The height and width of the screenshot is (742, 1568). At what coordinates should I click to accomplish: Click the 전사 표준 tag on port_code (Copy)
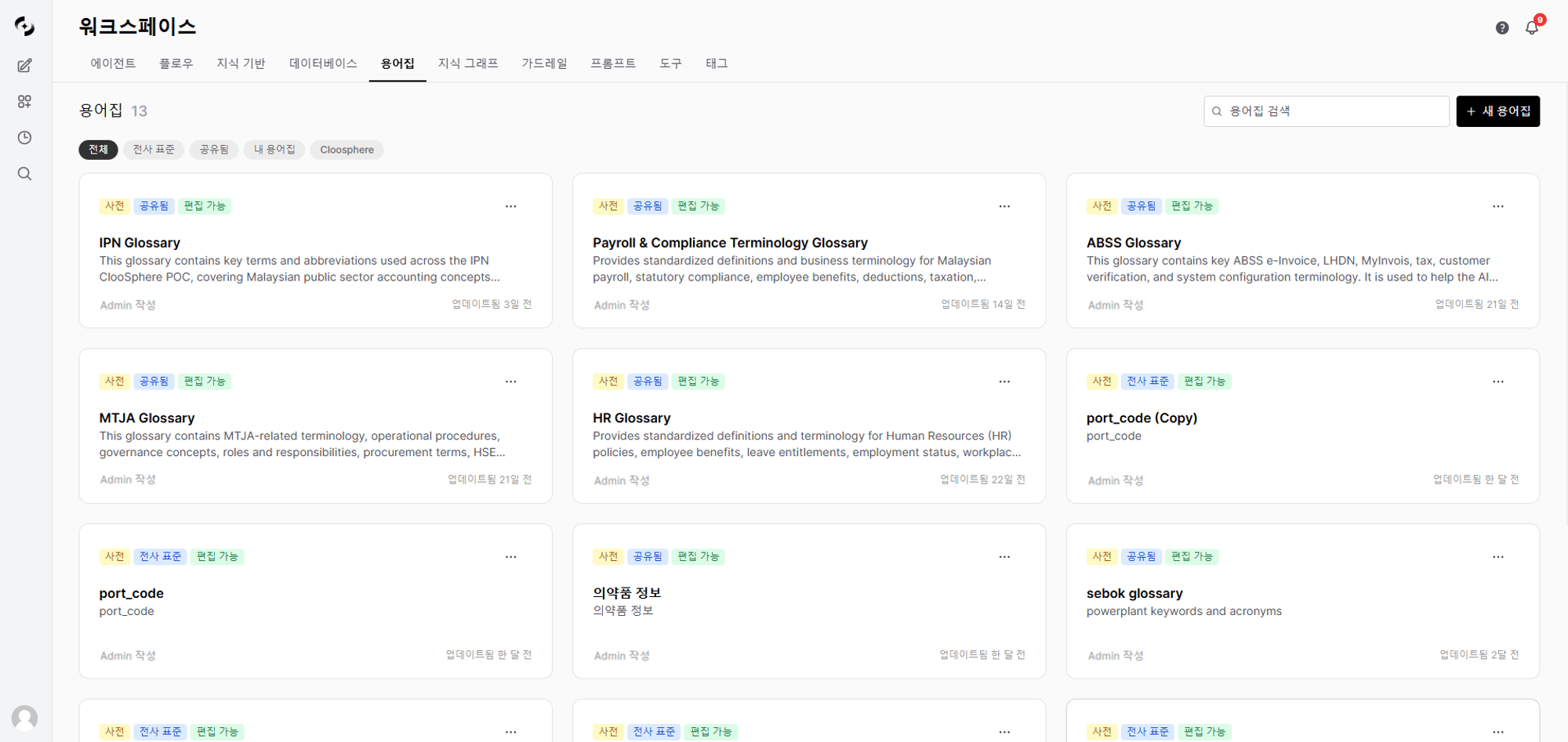coord(1147,382)
